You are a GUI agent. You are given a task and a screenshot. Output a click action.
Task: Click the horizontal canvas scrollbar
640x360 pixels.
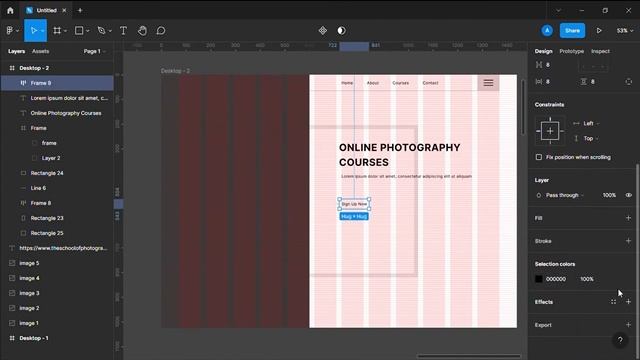pyautogui.click(x=469, y=356)
